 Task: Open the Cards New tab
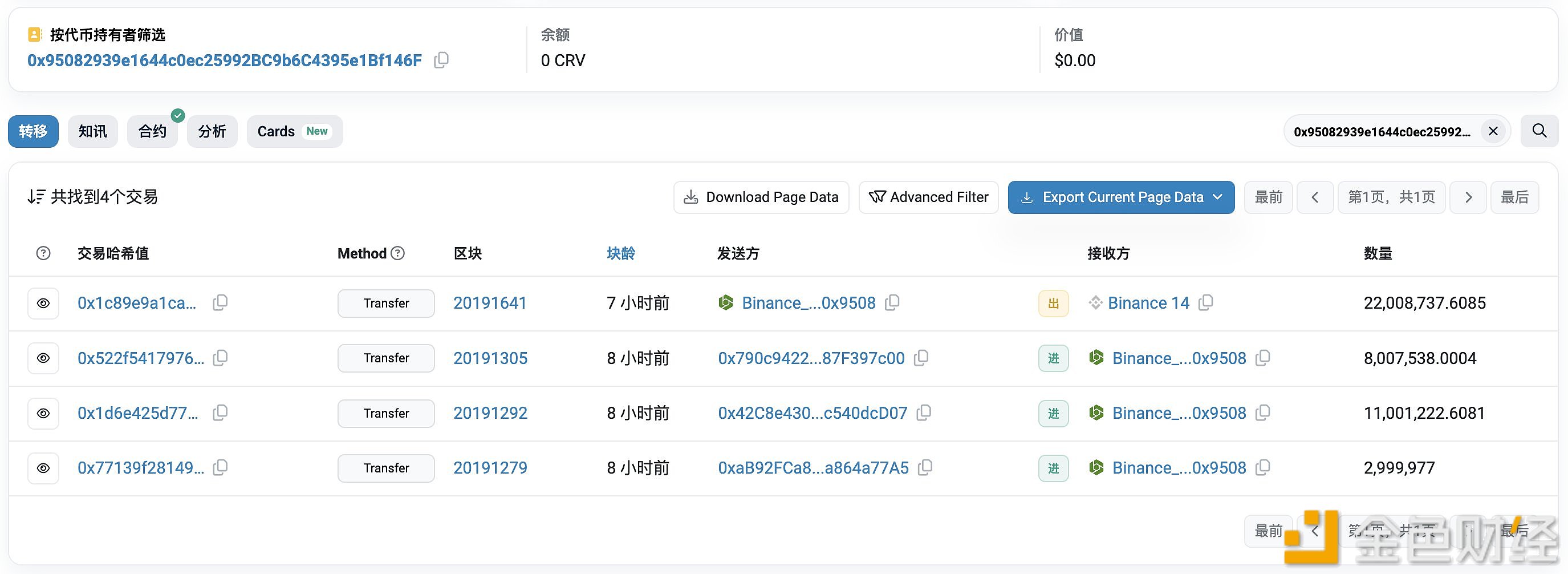click(294, 131)
